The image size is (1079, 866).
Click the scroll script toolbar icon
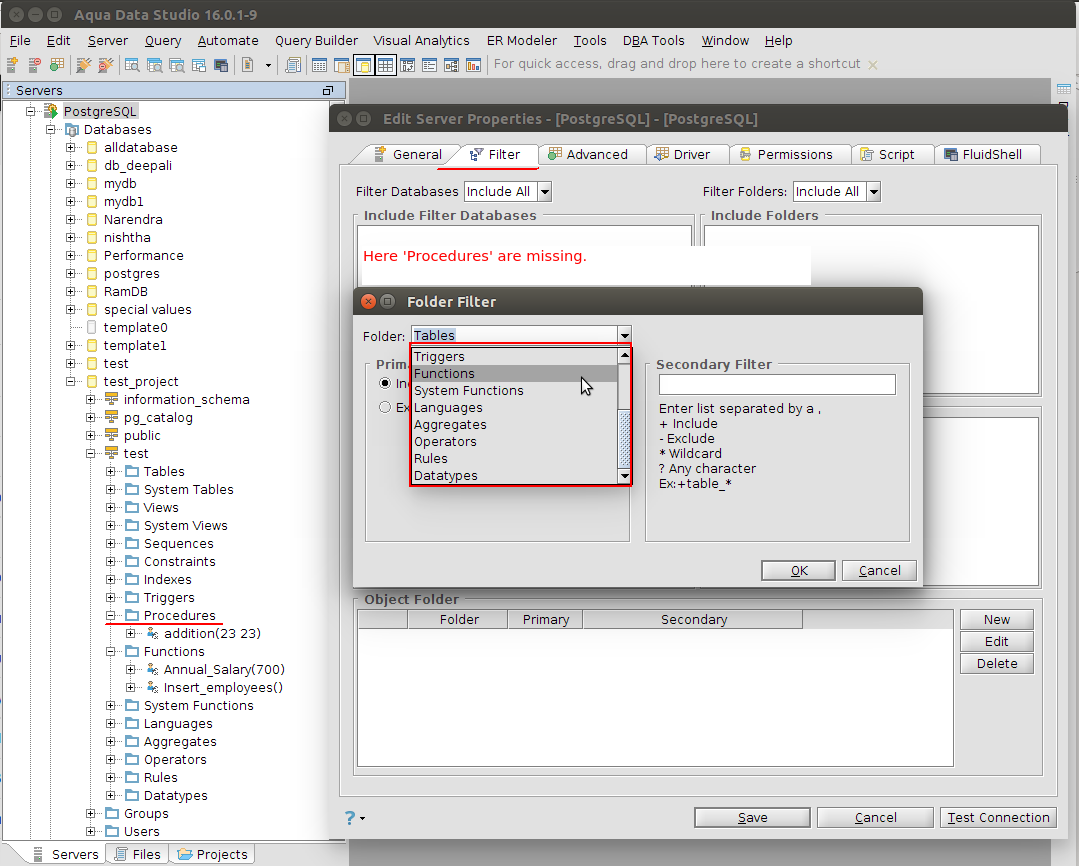tap(294, 65)
